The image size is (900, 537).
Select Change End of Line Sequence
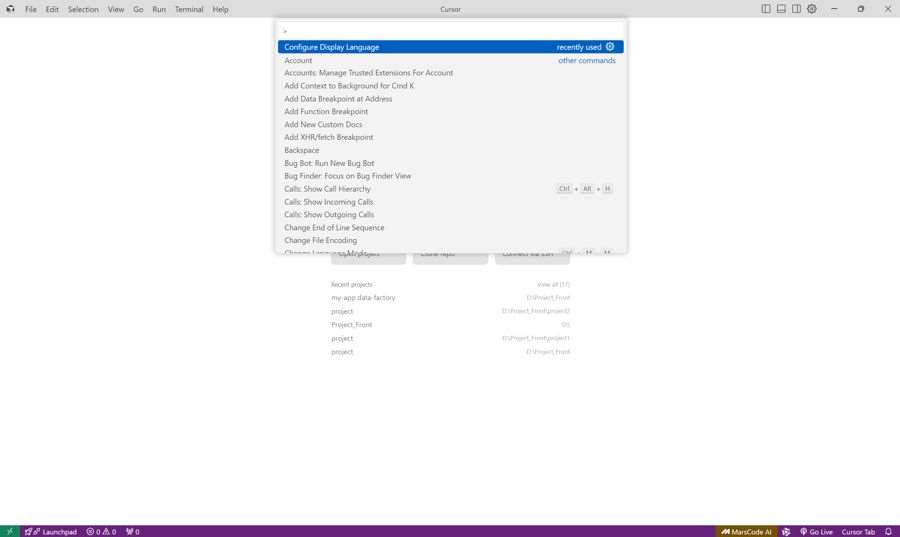coord(451,228)
